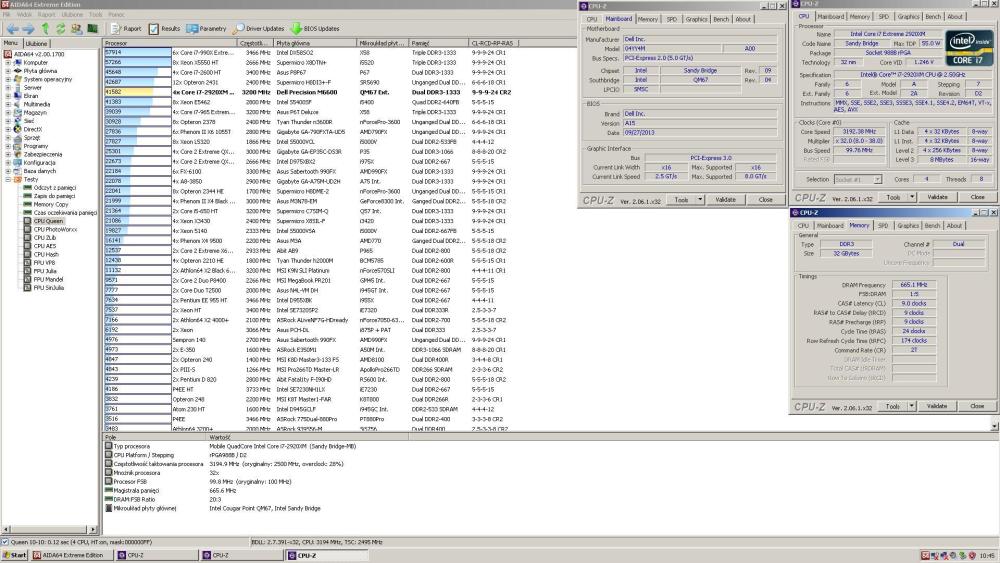Click the Procesor column header

click(170, 43)
